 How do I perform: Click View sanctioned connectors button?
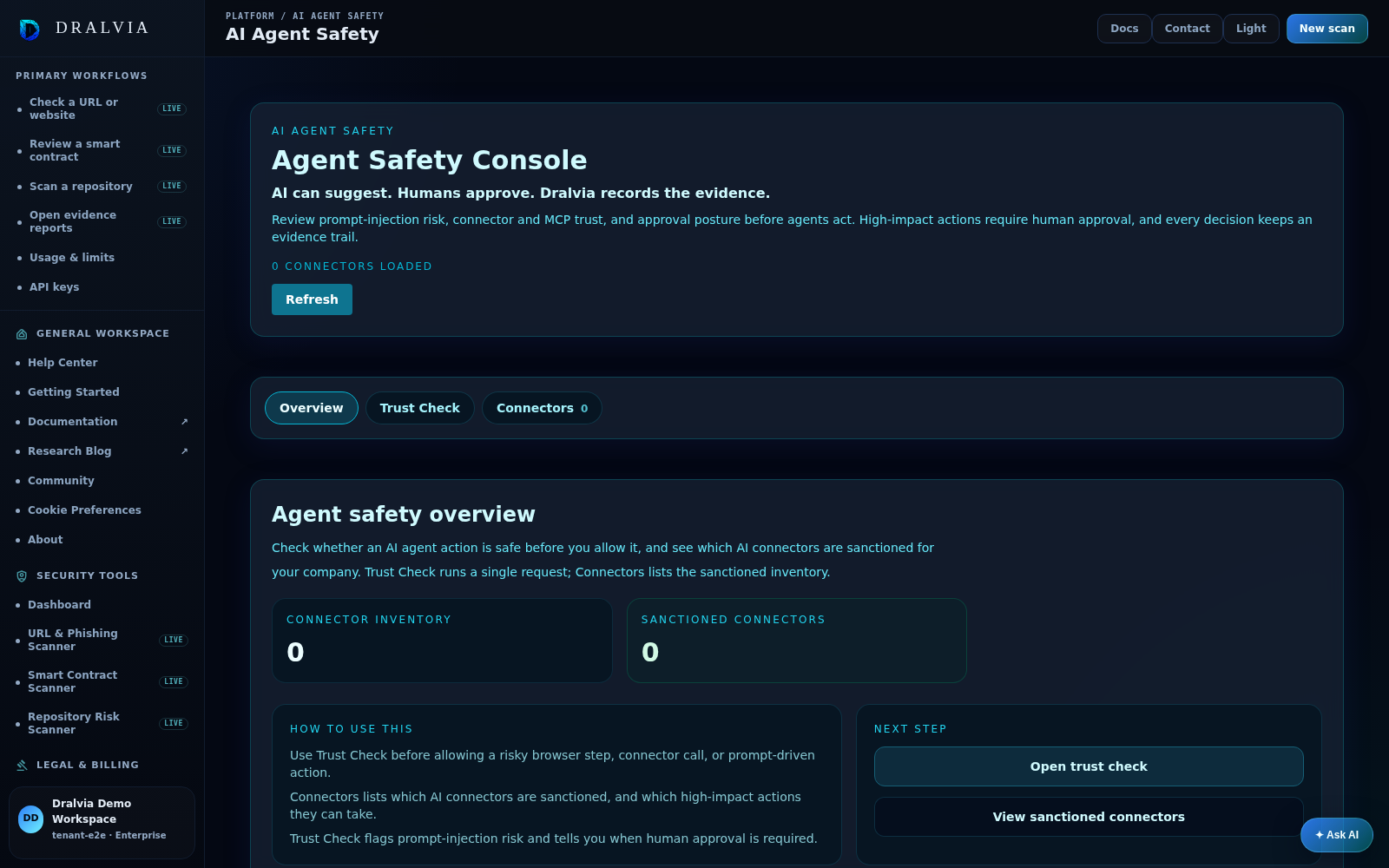click(x=1089, y=817)
